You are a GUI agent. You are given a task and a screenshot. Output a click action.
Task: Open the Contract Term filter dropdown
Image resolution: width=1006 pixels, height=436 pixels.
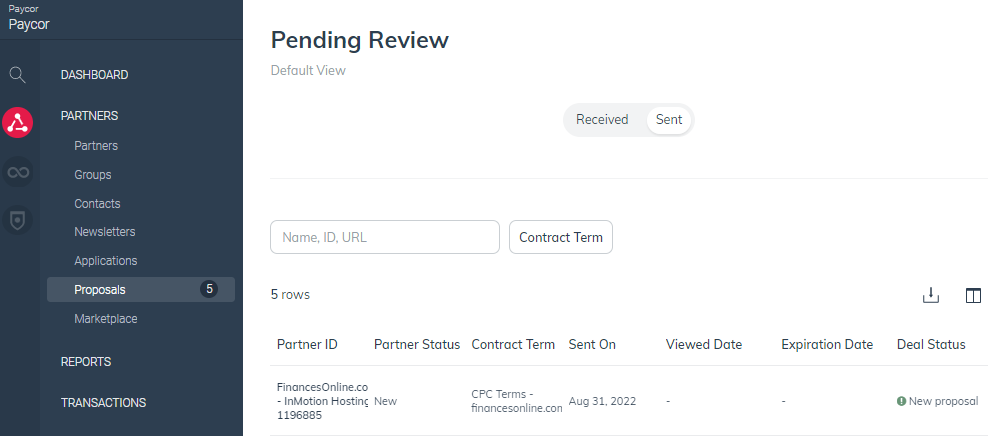[x=561, y=237]
